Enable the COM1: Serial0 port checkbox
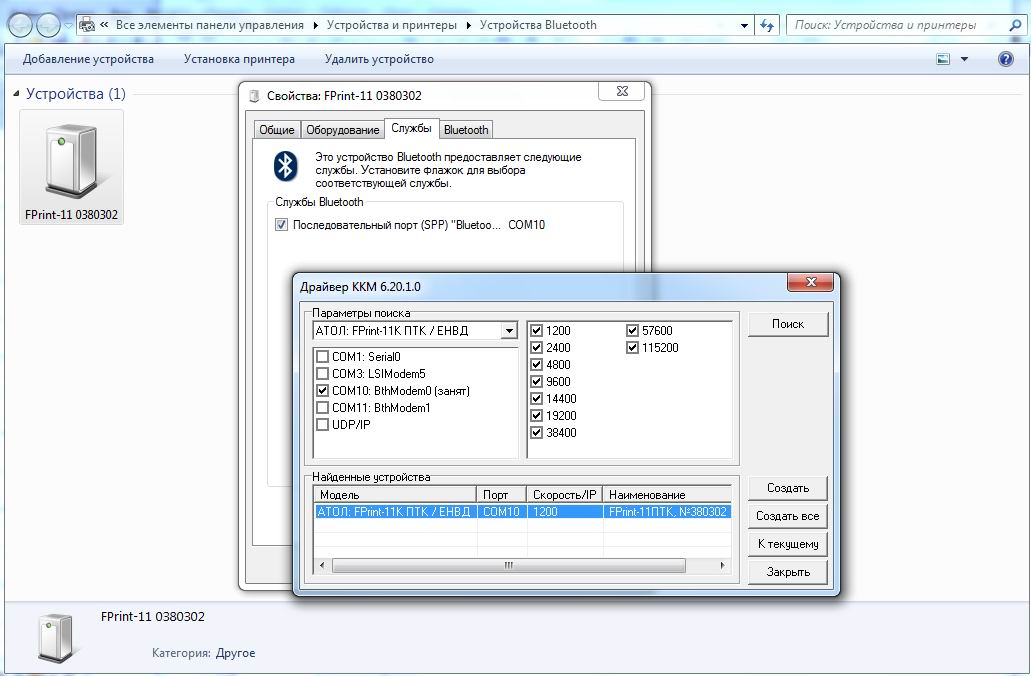The height and width of the screenshot is (676, 1031). (x=322, y=357)
